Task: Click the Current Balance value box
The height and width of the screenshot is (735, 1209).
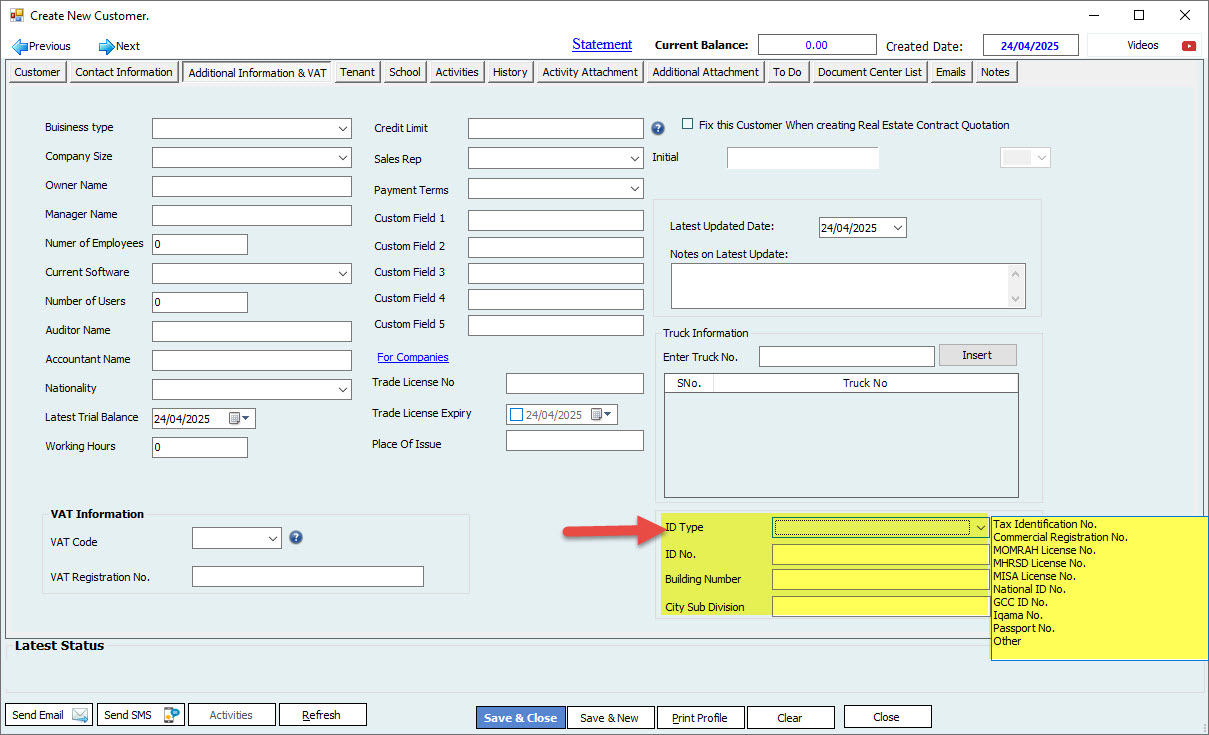Action: tap(817, 45)
